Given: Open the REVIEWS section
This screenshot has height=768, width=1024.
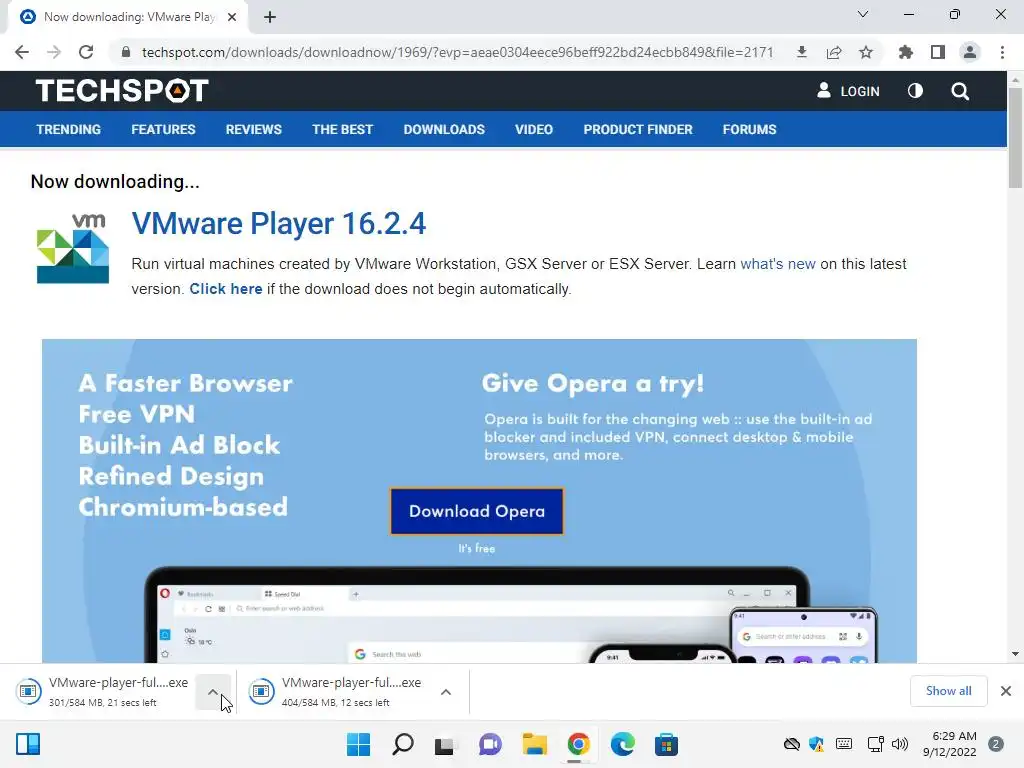Looking at the screenshot, I should 253,129.
